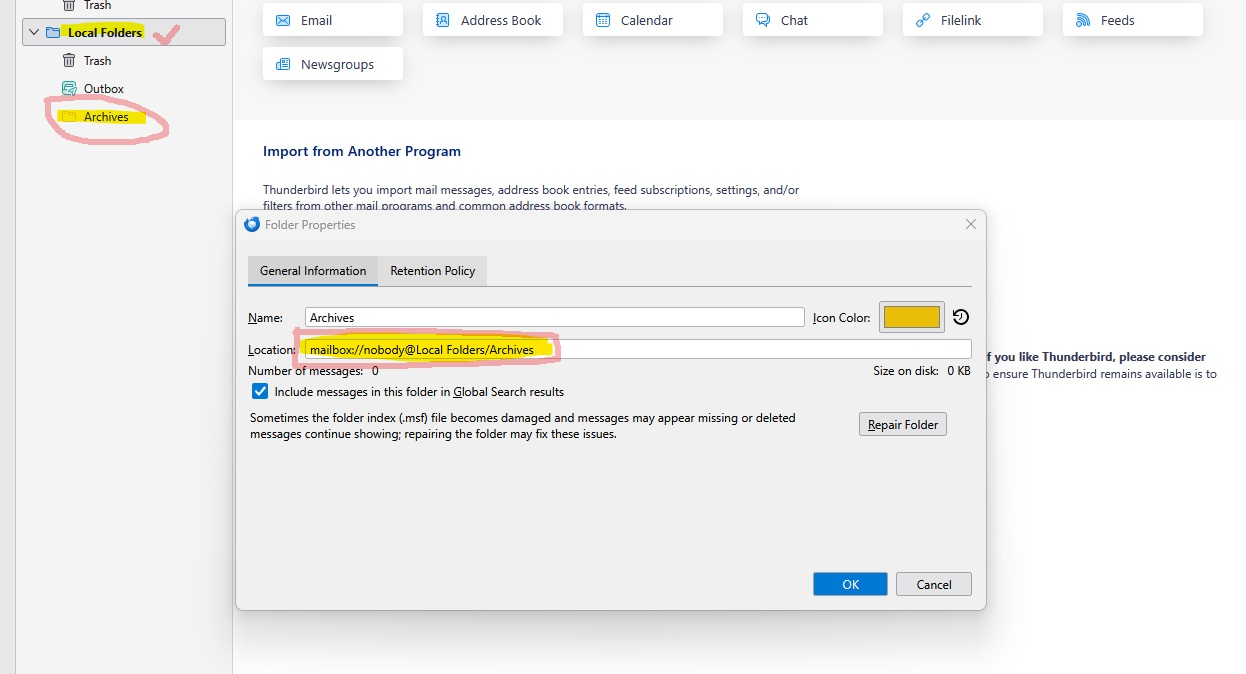Open the Address Book setup icon
The image size is (1246, 674).
pos(443,20)
